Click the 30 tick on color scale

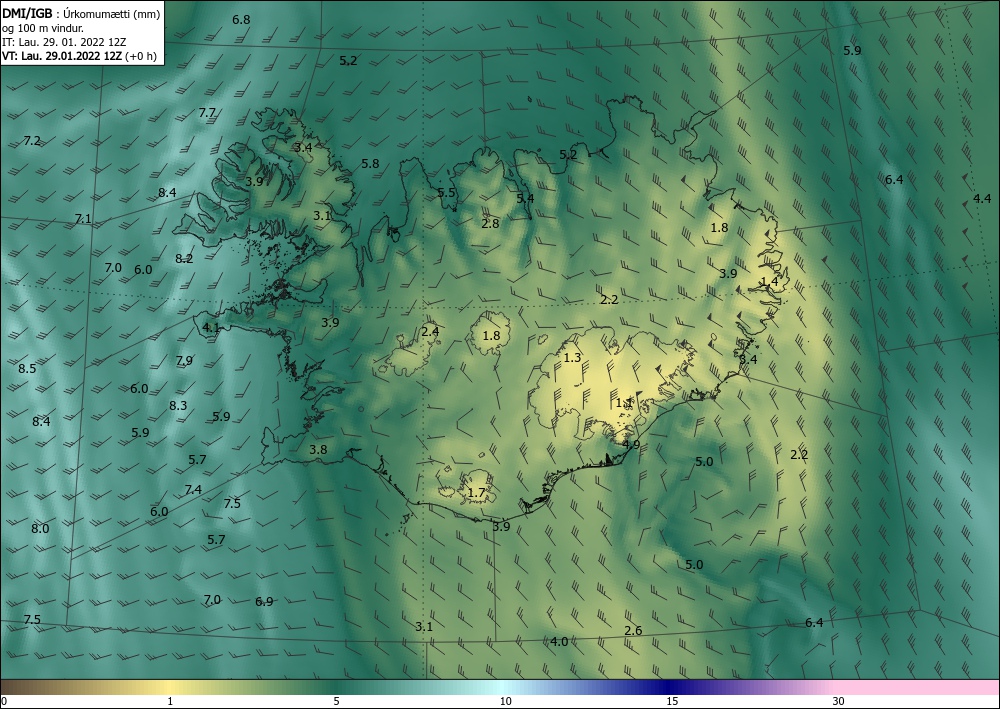click(x=838, y=702)
